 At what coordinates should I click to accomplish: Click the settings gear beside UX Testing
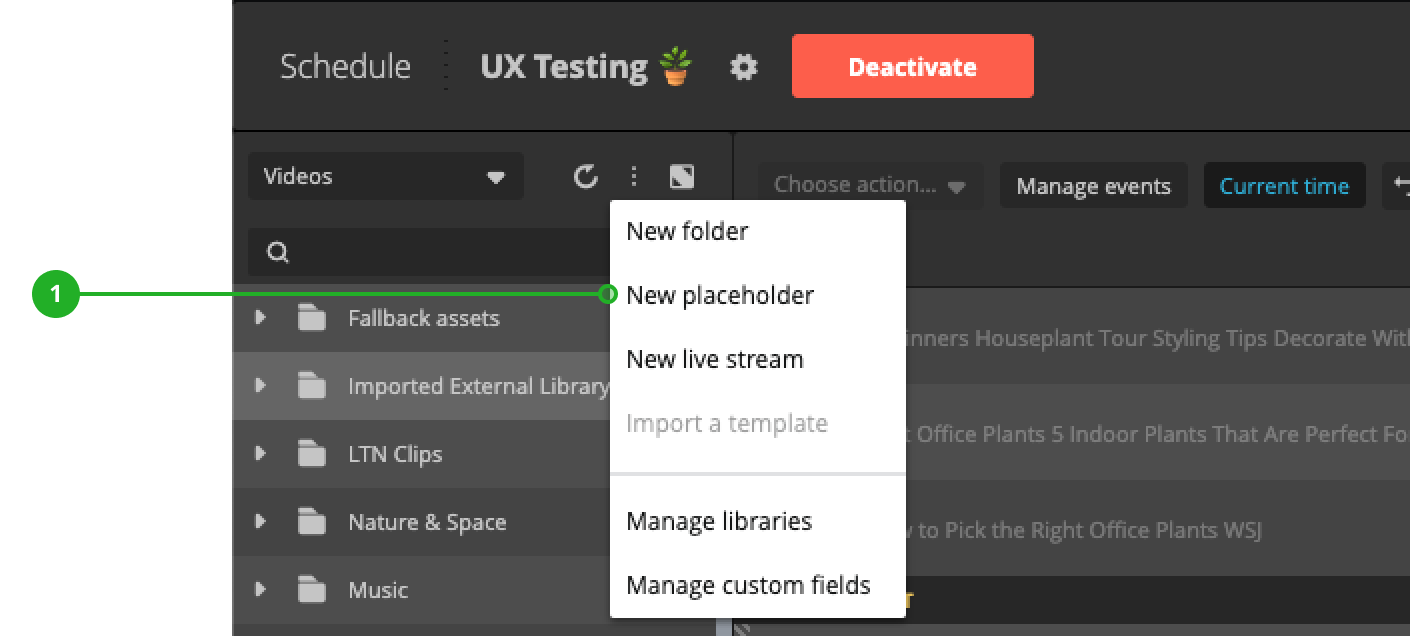[x=743, y=67]
